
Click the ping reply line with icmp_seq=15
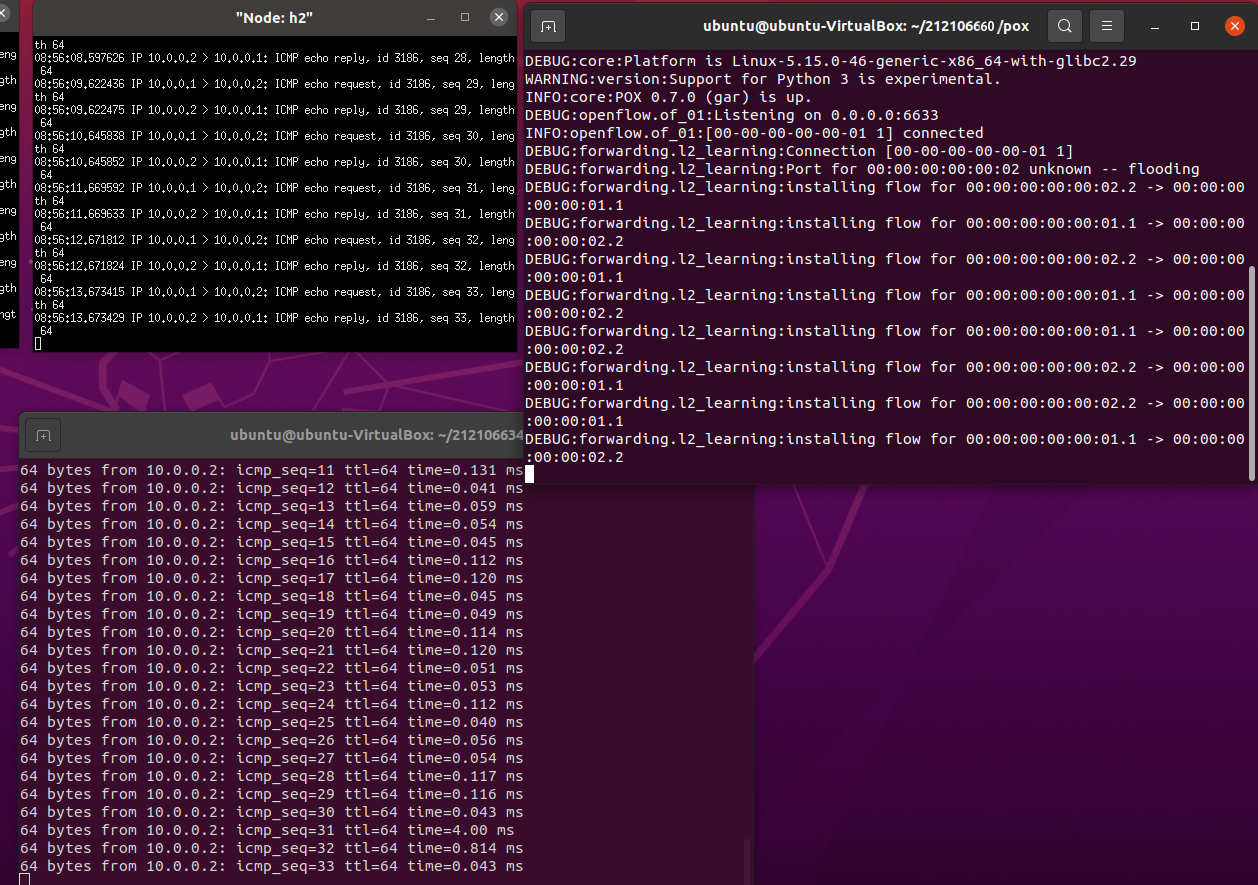pos(271,542)
